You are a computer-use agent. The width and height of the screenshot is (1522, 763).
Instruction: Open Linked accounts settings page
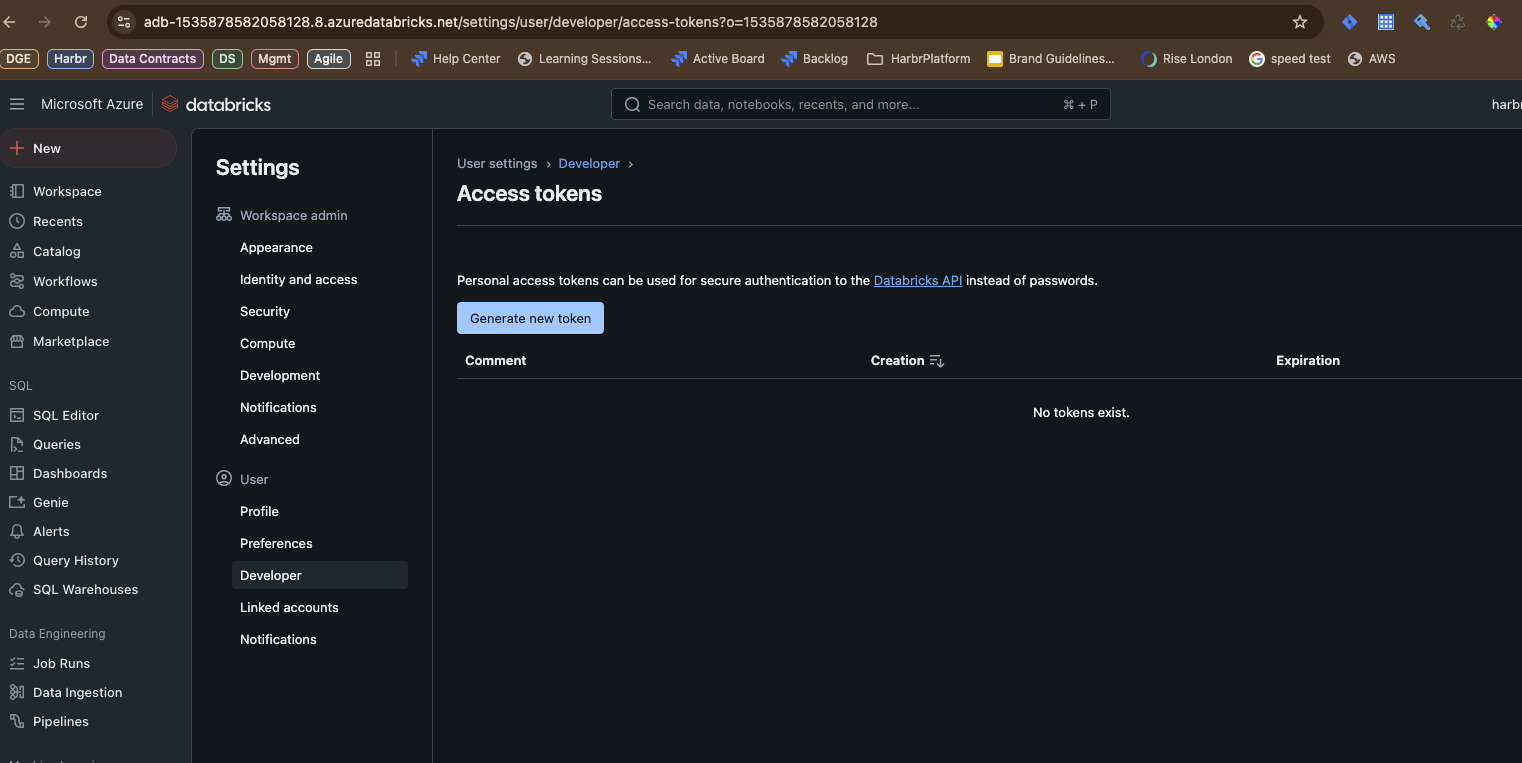(289, 607)
